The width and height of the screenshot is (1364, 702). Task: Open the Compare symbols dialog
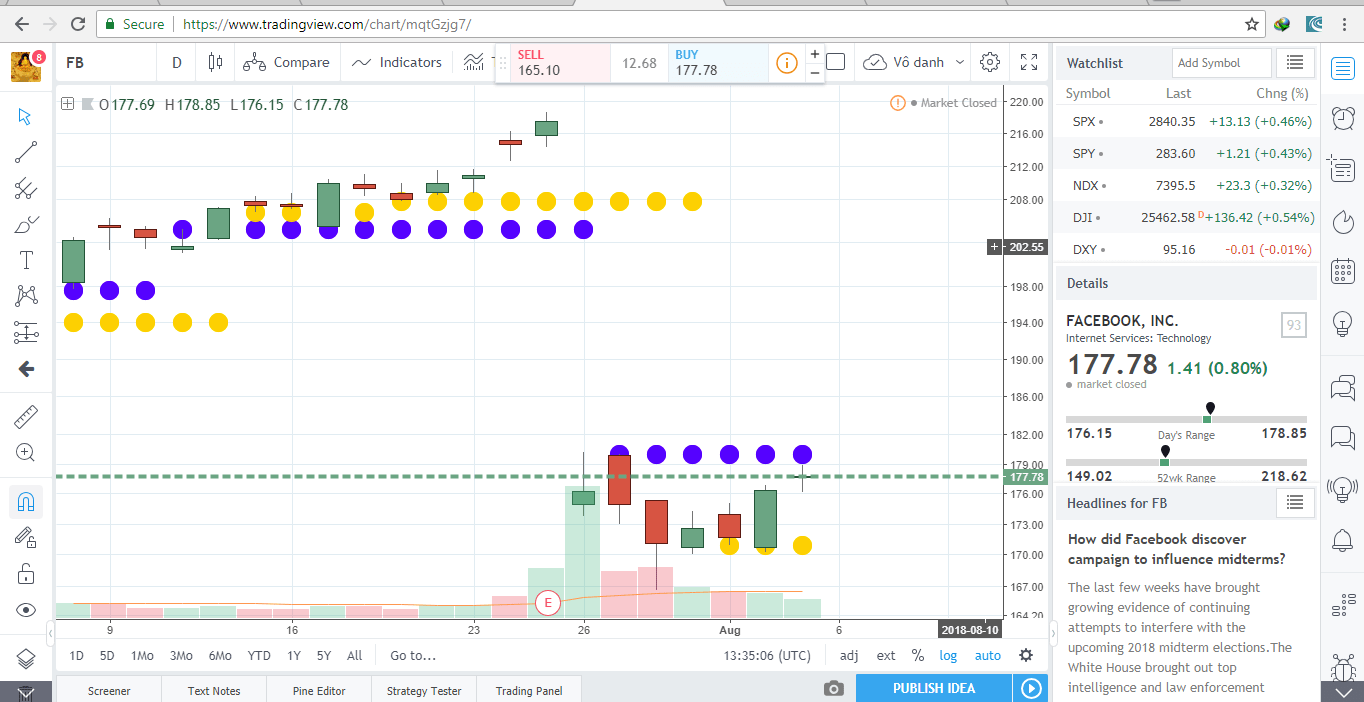click(x=286, y=62)
